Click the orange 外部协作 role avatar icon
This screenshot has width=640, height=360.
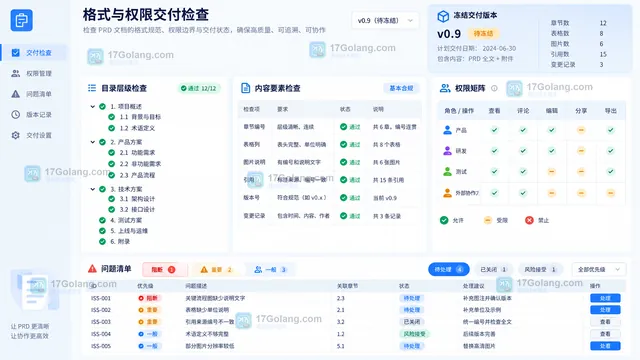click(447, 193)
